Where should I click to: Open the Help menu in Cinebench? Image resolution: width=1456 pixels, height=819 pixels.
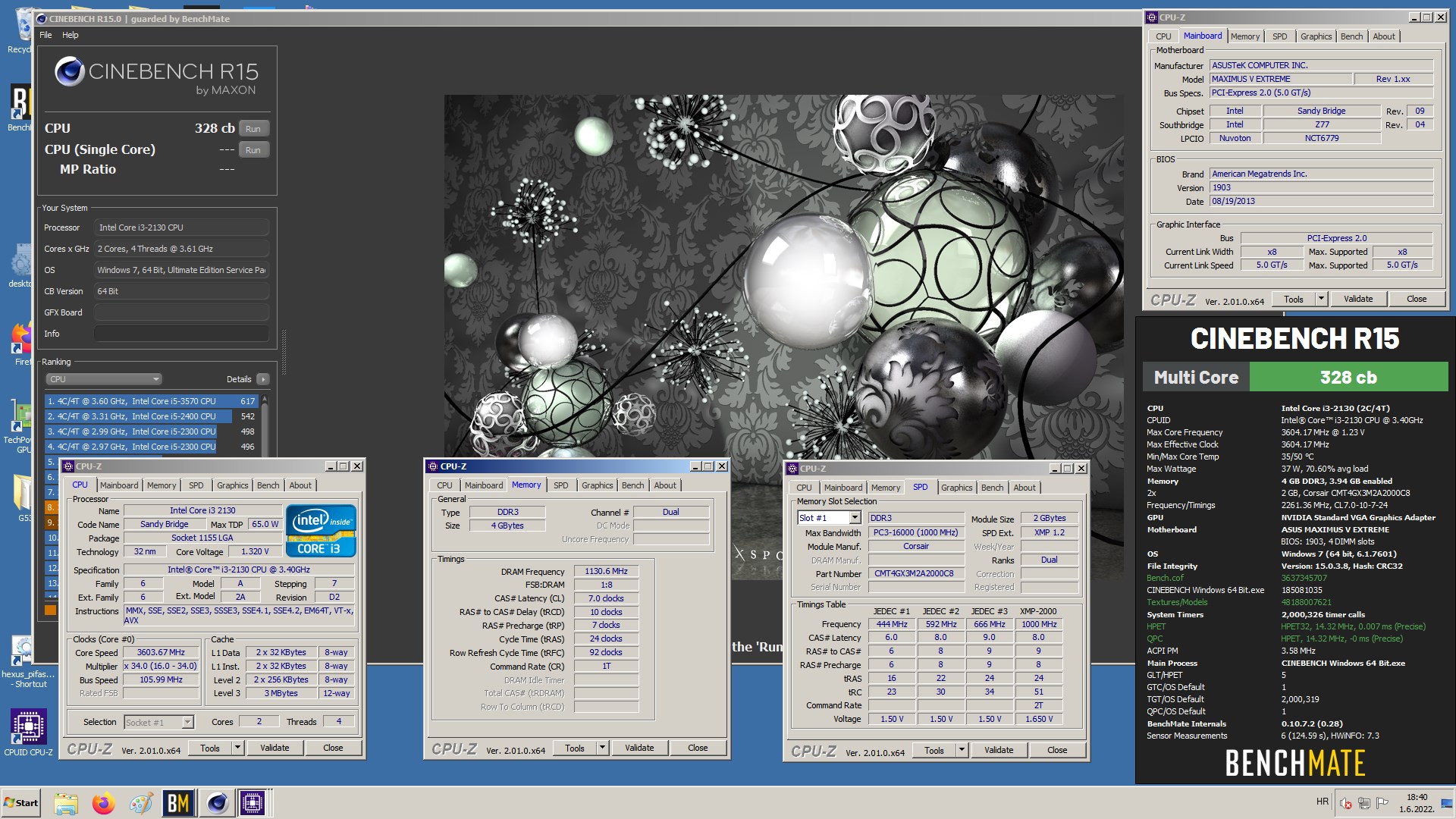(70, 35)
